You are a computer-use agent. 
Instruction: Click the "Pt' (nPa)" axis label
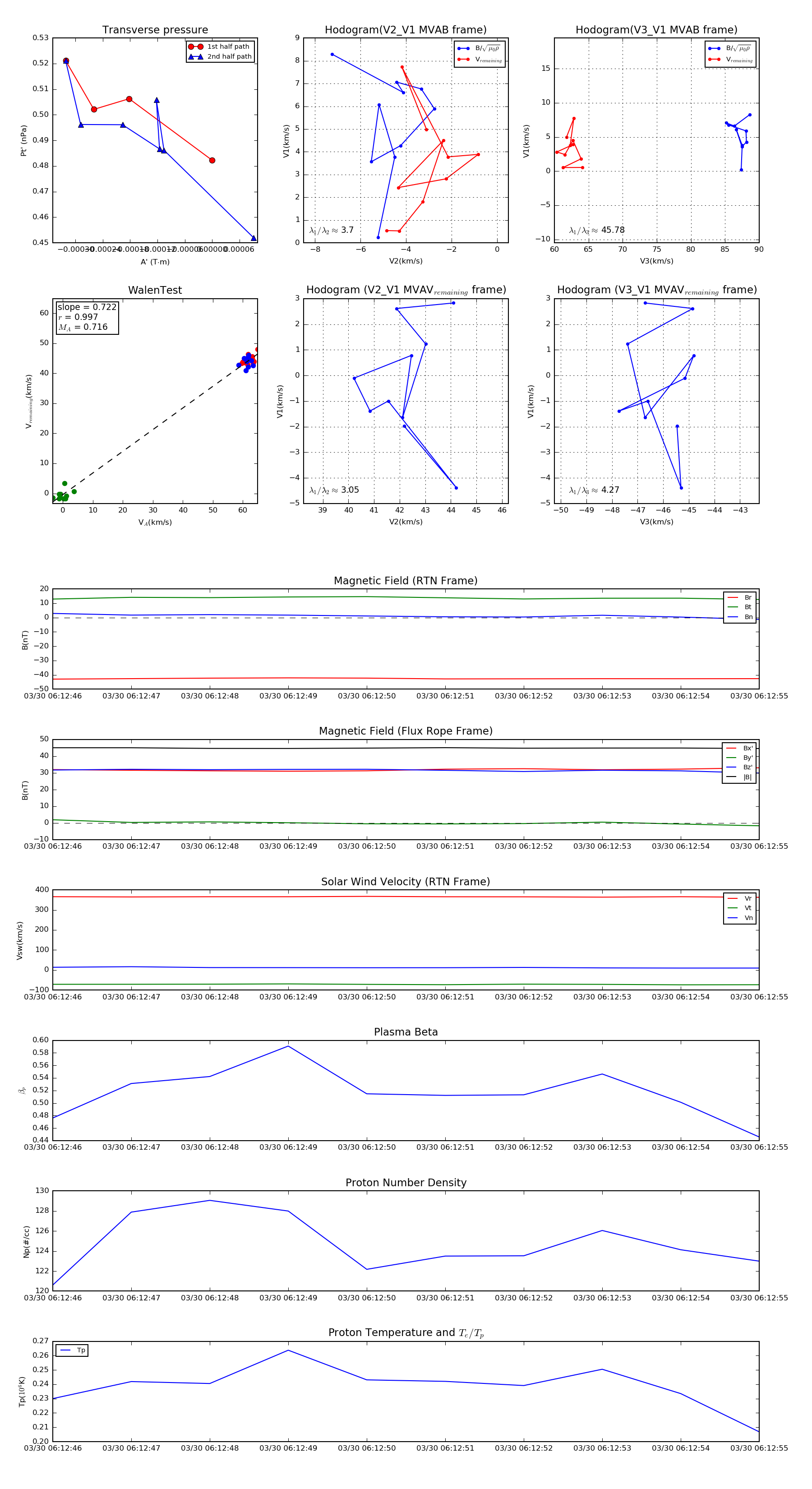(x=24, y=140)
